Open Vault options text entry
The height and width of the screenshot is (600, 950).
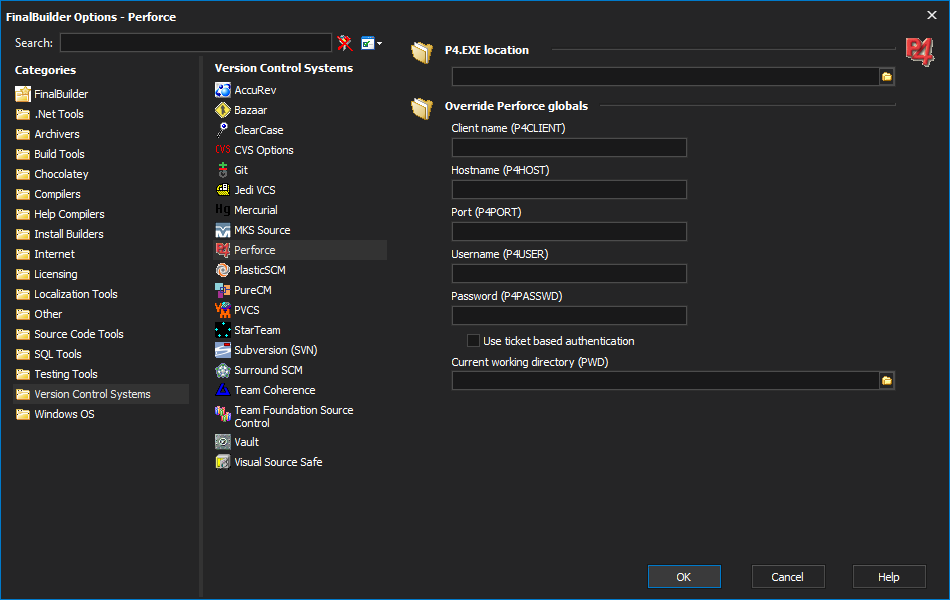pos(247,442)
